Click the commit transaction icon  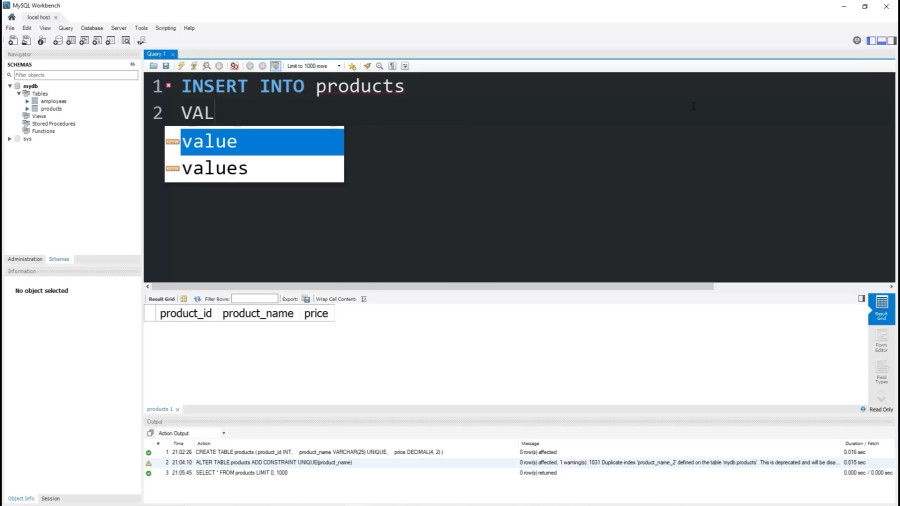click(x=250, y=66)
